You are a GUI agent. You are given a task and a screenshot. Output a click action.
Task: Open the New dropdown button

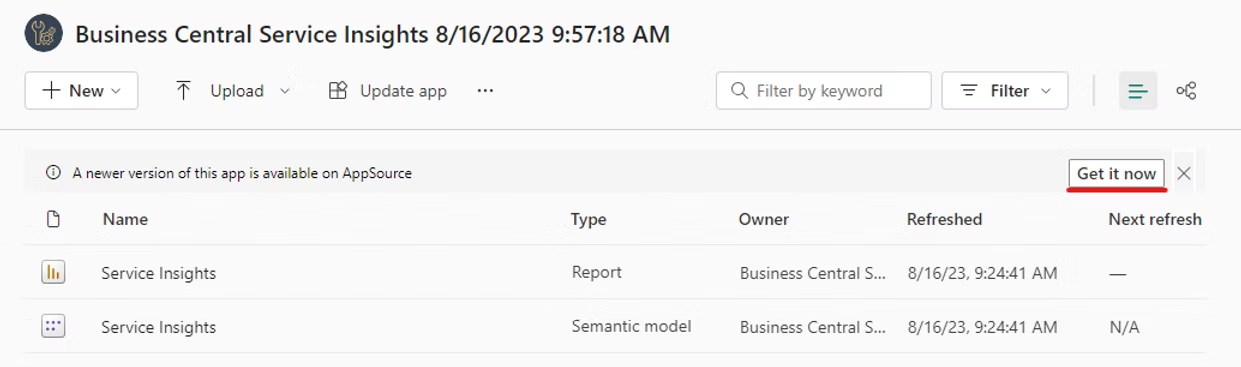(81, 90)
